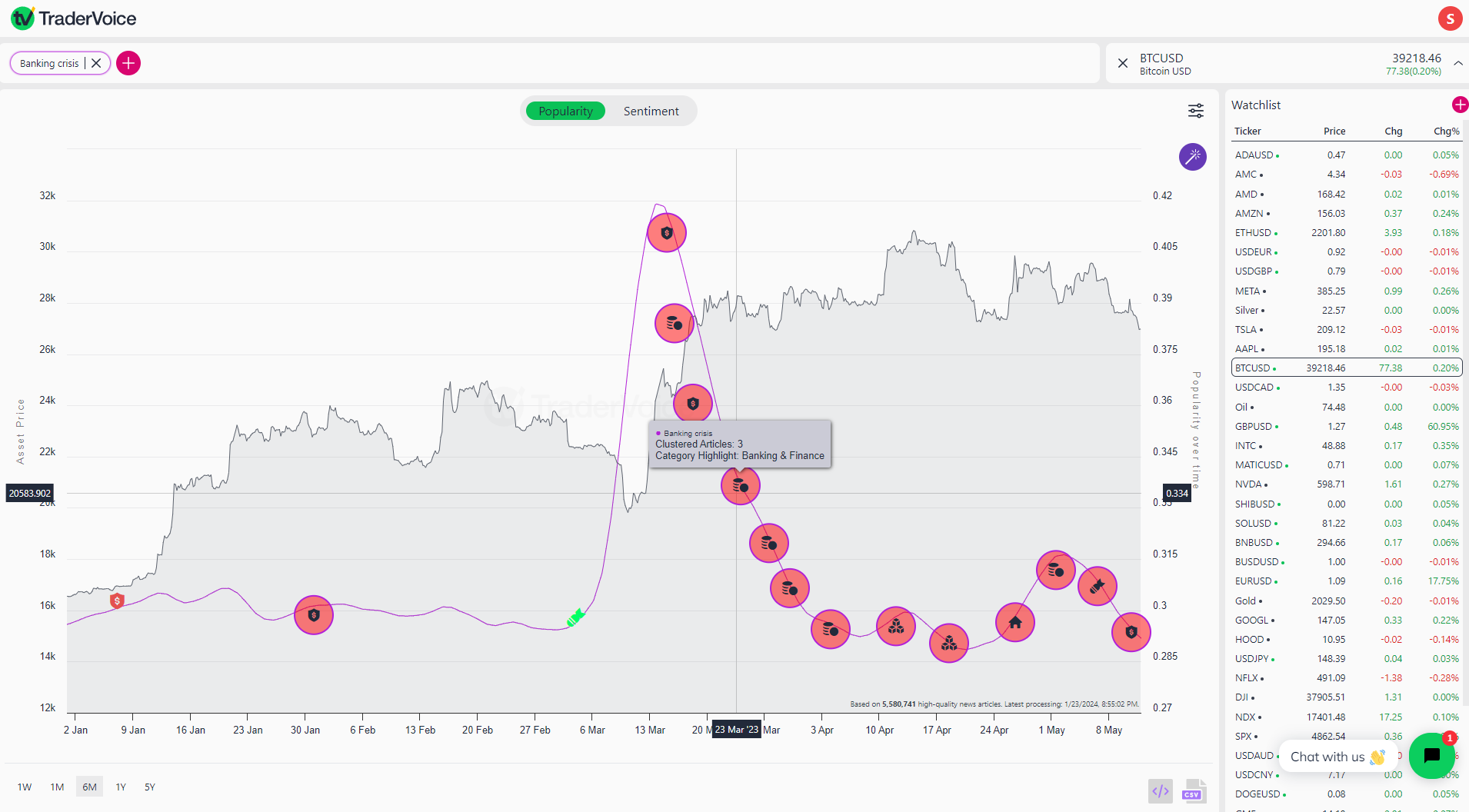Select Gold in the watchlist
The height and width of the screenshot is (812, 1469).
[x=1347, y=601]
